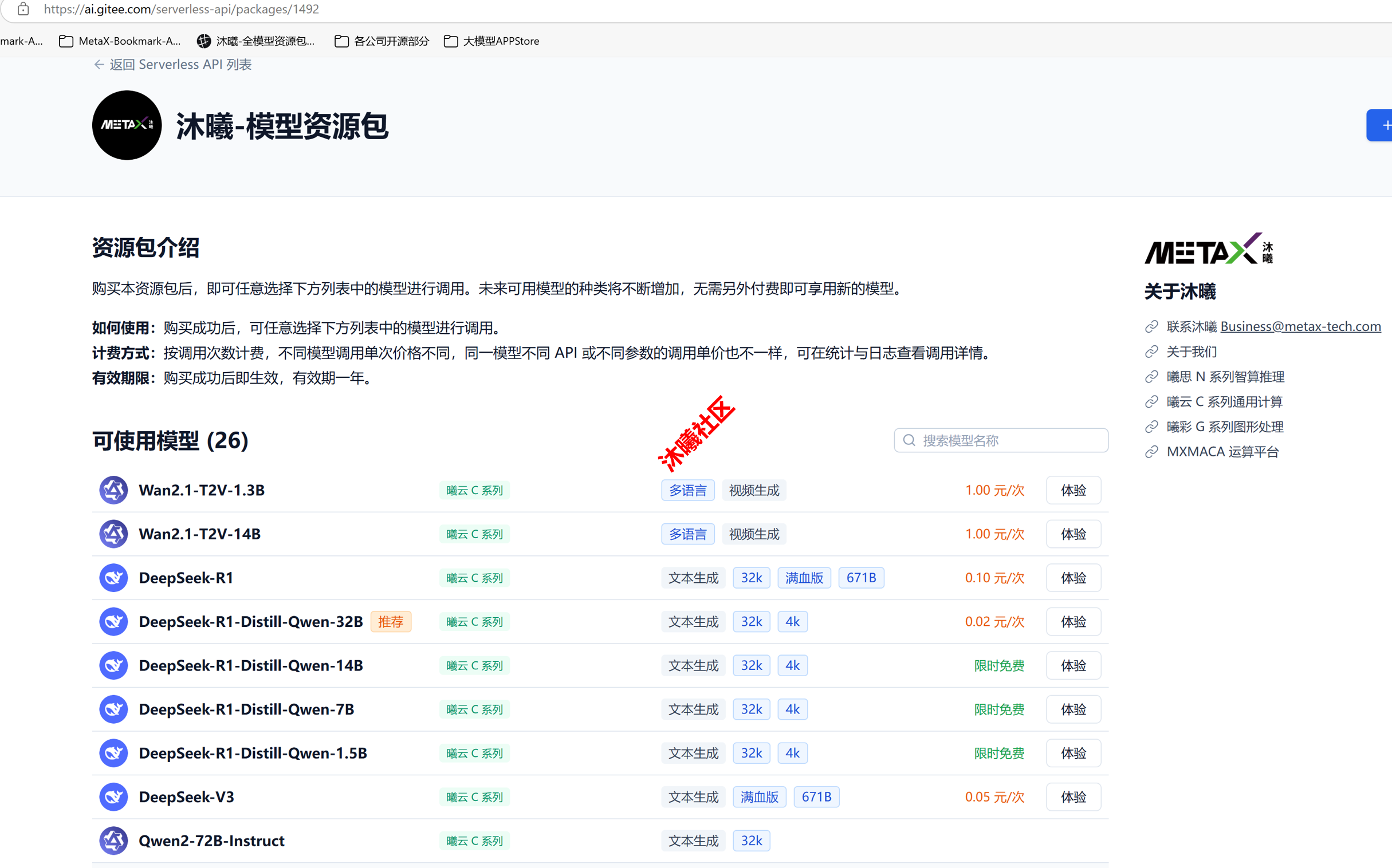Select the Qwen2-72B-Instruct model name
This screenshot has width=1392, height=868.
coord(211,841)
